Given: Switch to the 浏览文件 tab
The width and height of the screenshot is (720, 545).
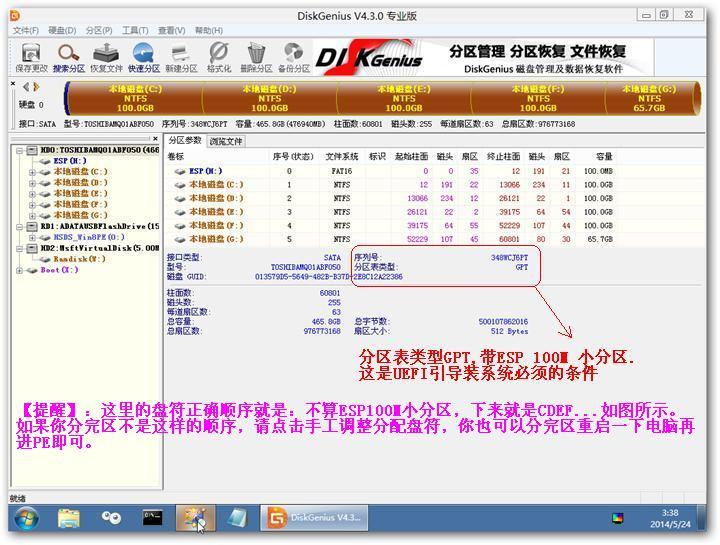Looking at the screenshot, I should [225, 141].
